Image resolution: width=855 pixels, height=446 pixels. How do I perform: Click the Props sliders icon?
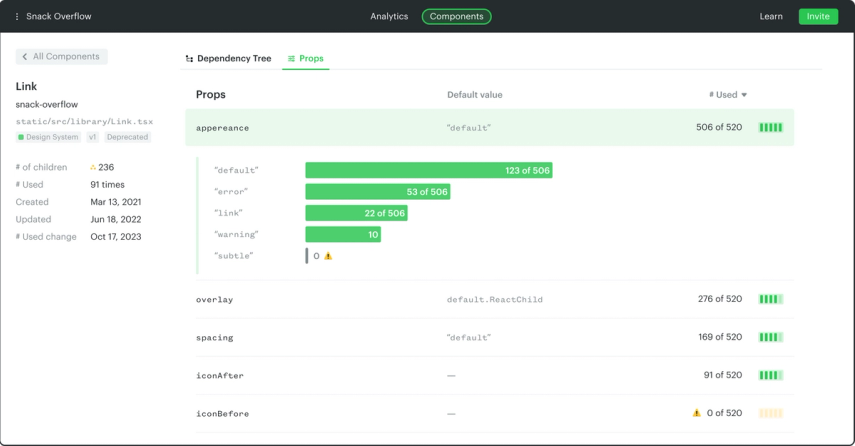pos(291,58)
